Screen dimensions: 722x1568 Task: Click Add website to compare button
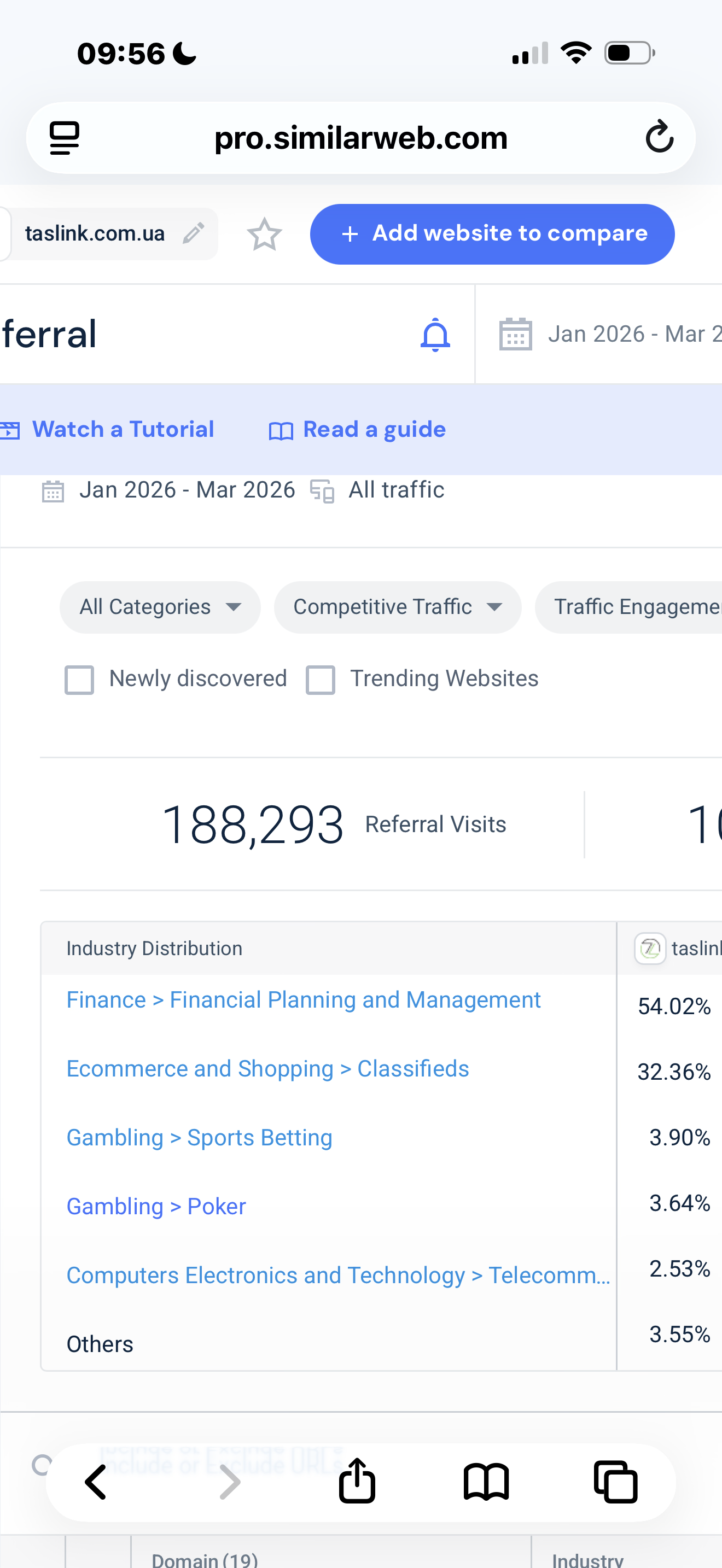click(x=492, y=235)
